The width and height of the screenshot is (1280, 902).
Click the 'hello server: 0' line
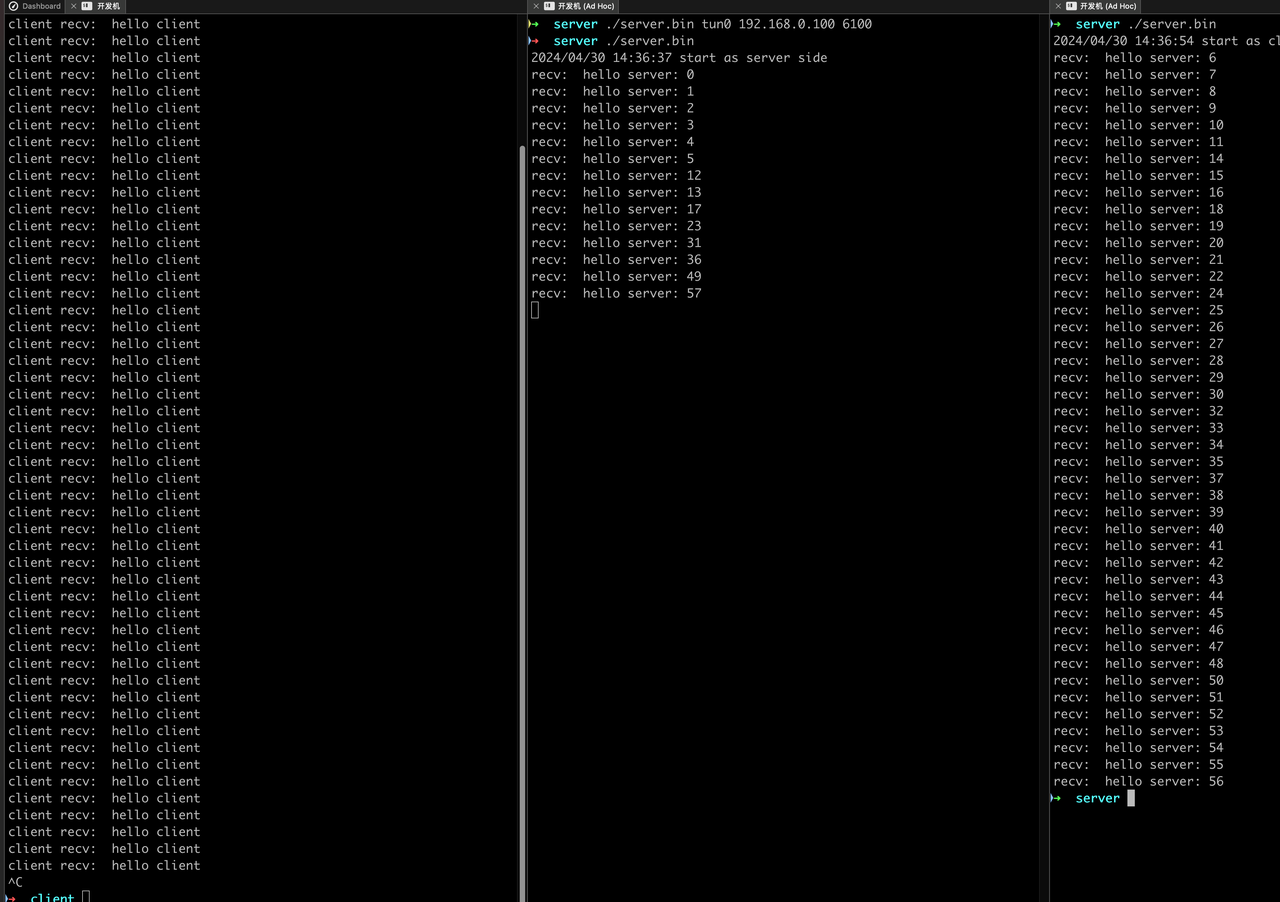pos(612,75)
